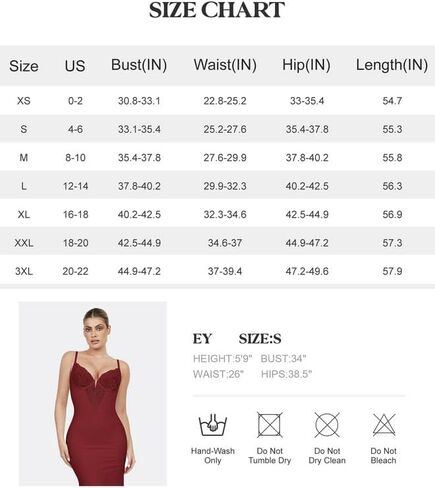The height and width of the screenshot is (488, 435).
Task: Select the M size row label
Action: point(24,158)
